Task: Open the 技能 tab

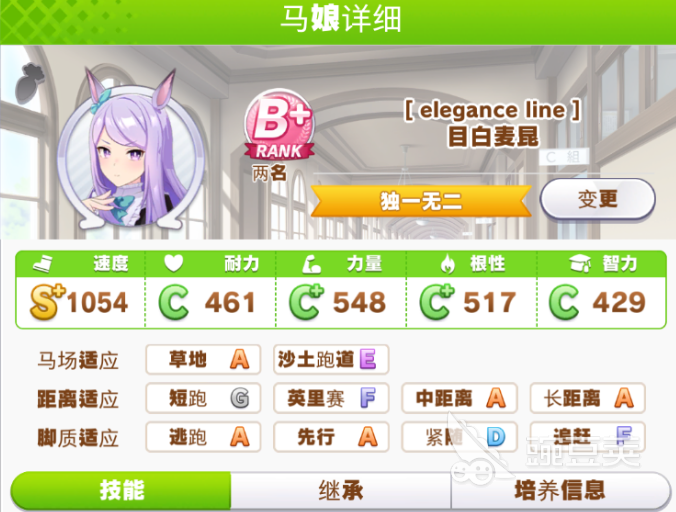Action: pos(121,490)
